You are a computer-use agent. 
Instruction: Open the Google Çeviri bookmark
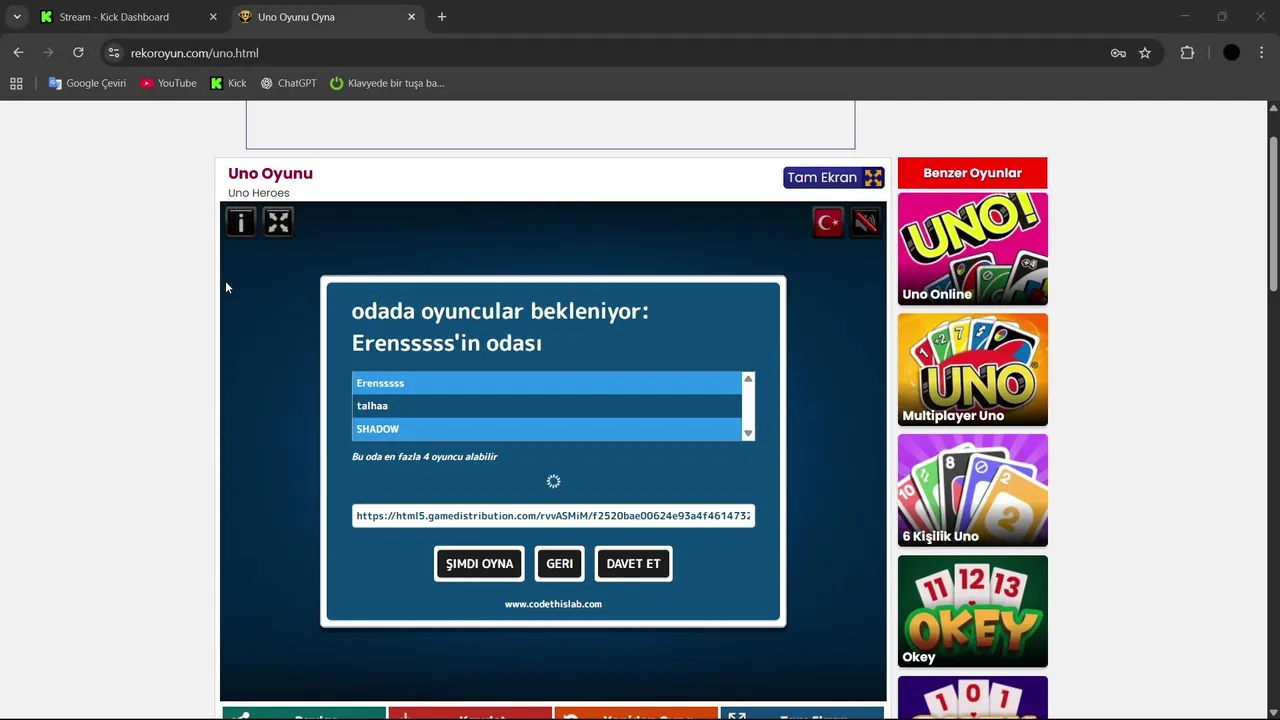tap(88, 83)
